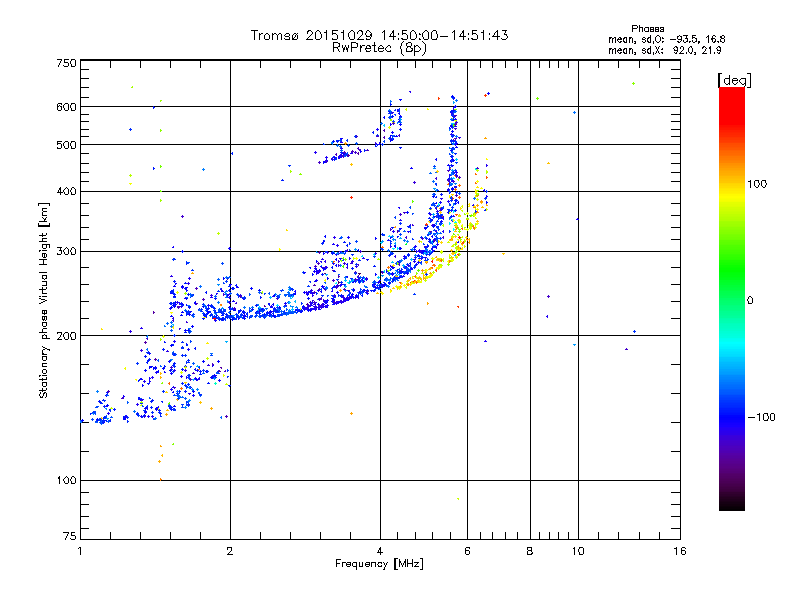Screen dimensions: 800x600
Task: Click the 'Frequency [MHz]' axis title
Action: (379, 564)
